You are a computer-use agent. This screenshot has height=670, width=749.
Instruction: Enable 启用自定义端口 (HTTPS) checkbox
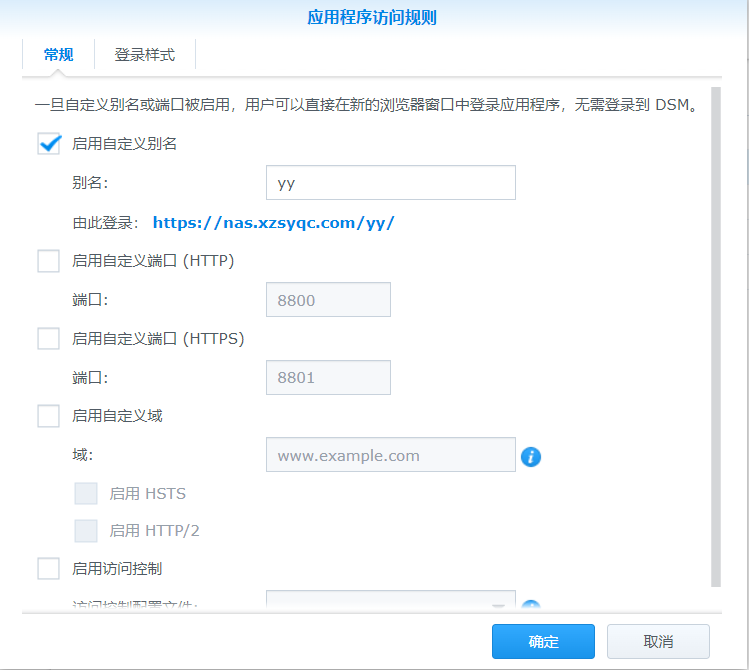pos(49,339)
